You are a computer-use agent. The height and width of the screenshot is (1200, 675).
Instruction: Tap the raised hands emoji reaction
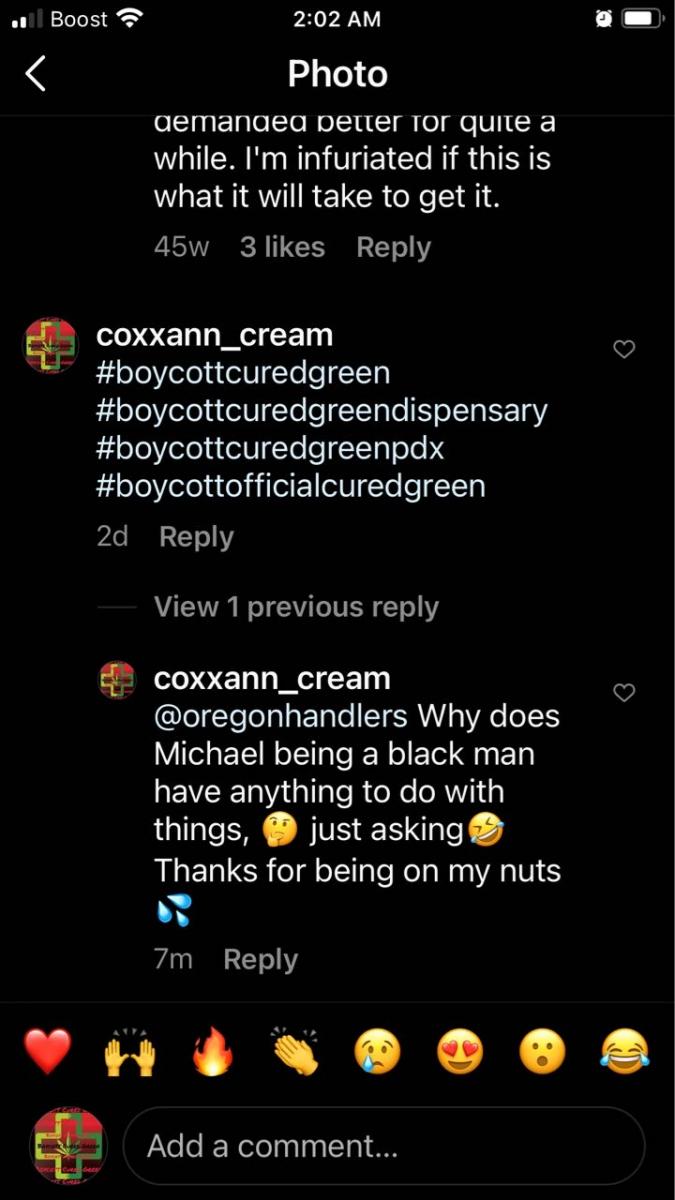tap(130, 1053)
